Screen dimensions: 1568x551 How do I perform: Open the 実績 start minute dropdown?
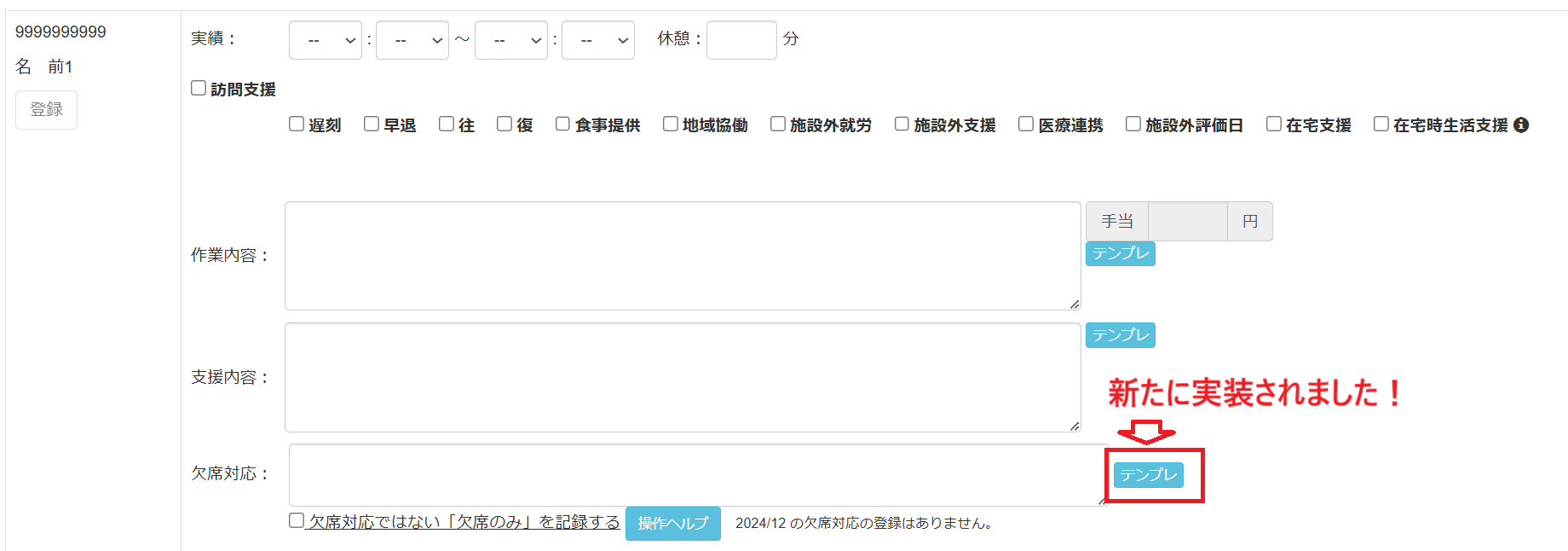click(x=412, y=40)
